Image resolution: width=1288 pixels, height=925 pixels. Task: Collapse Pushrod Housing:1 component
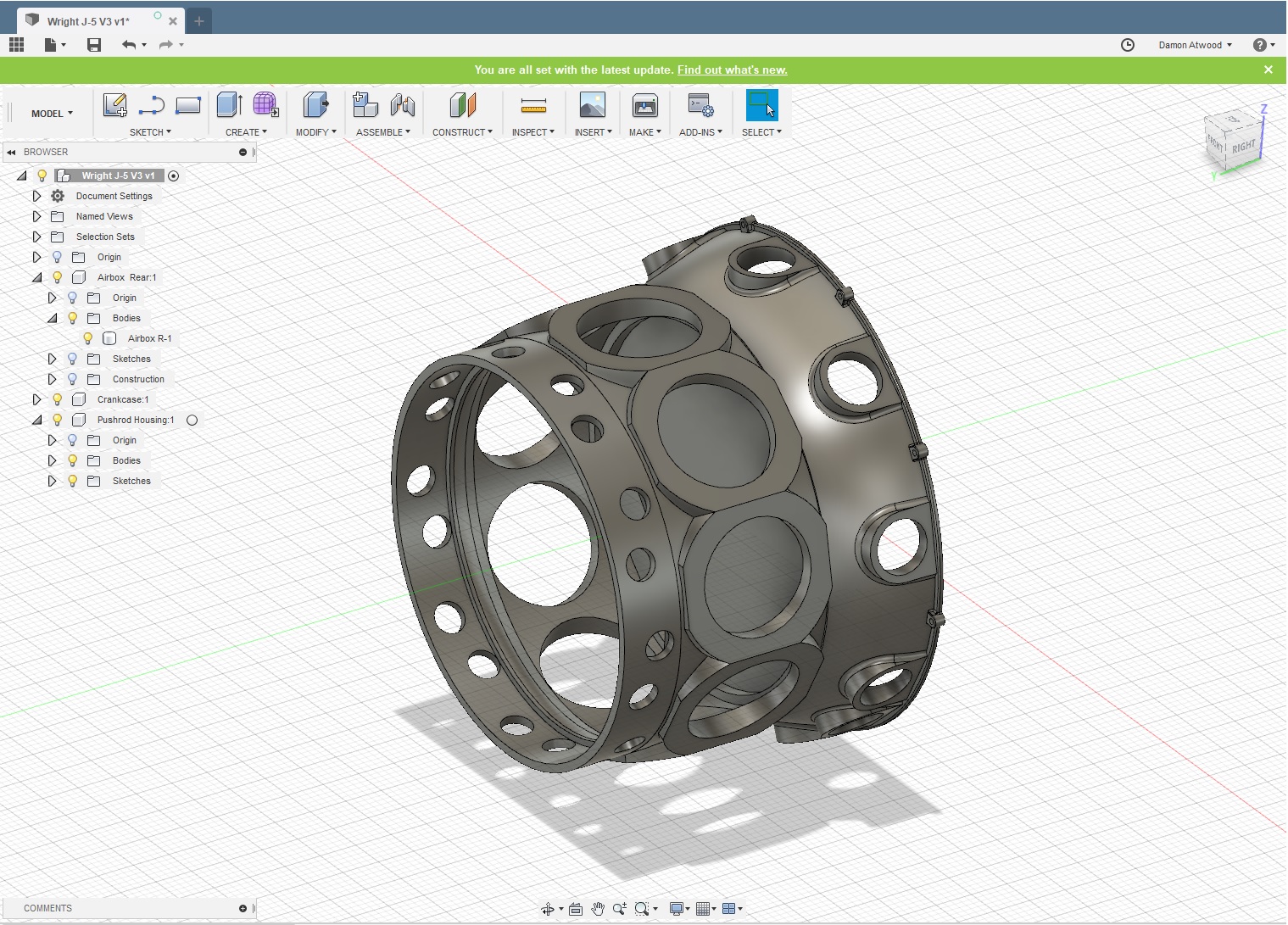36,420
